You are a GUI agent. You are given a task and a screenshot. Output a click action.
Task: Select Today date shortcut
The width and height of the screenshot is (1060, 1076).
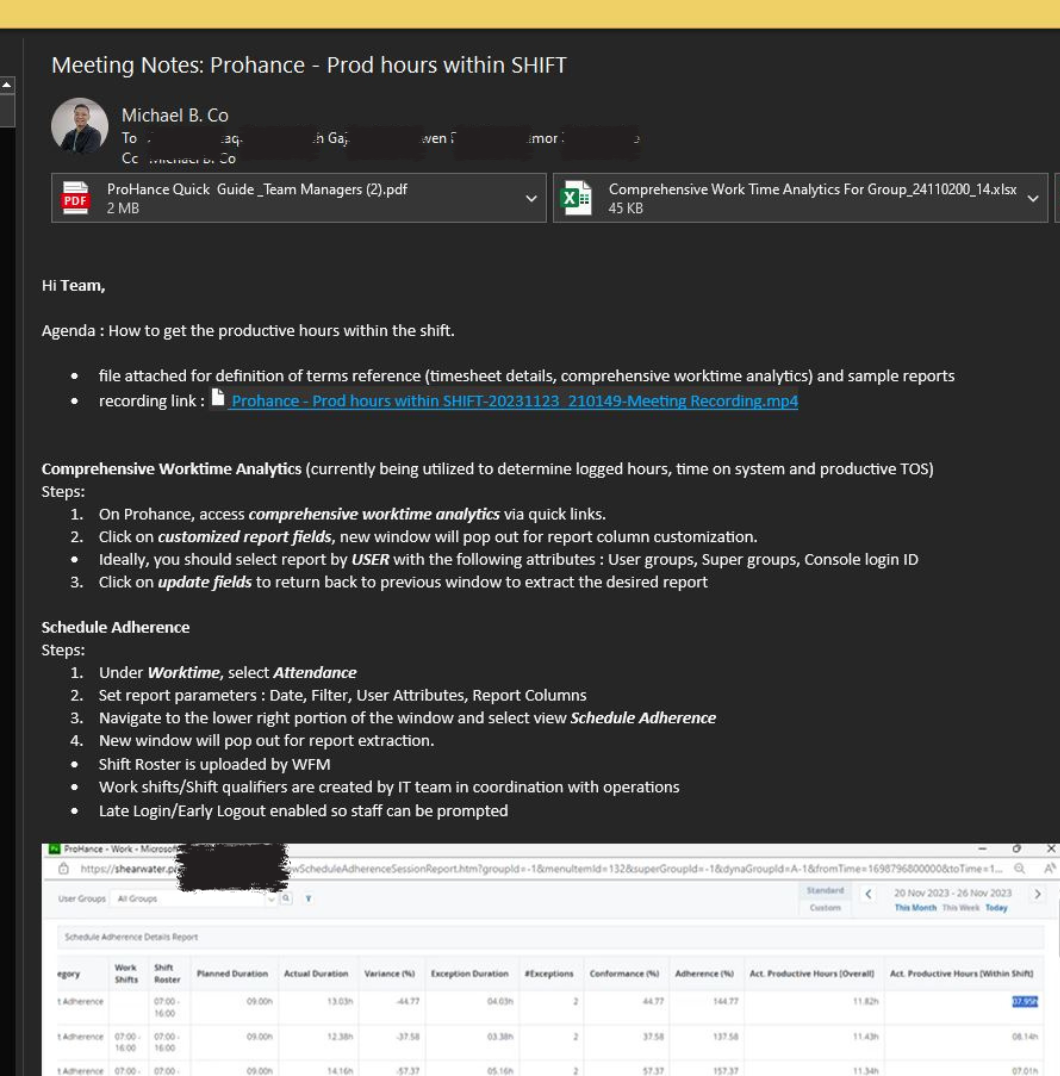(x=996, y=908)
